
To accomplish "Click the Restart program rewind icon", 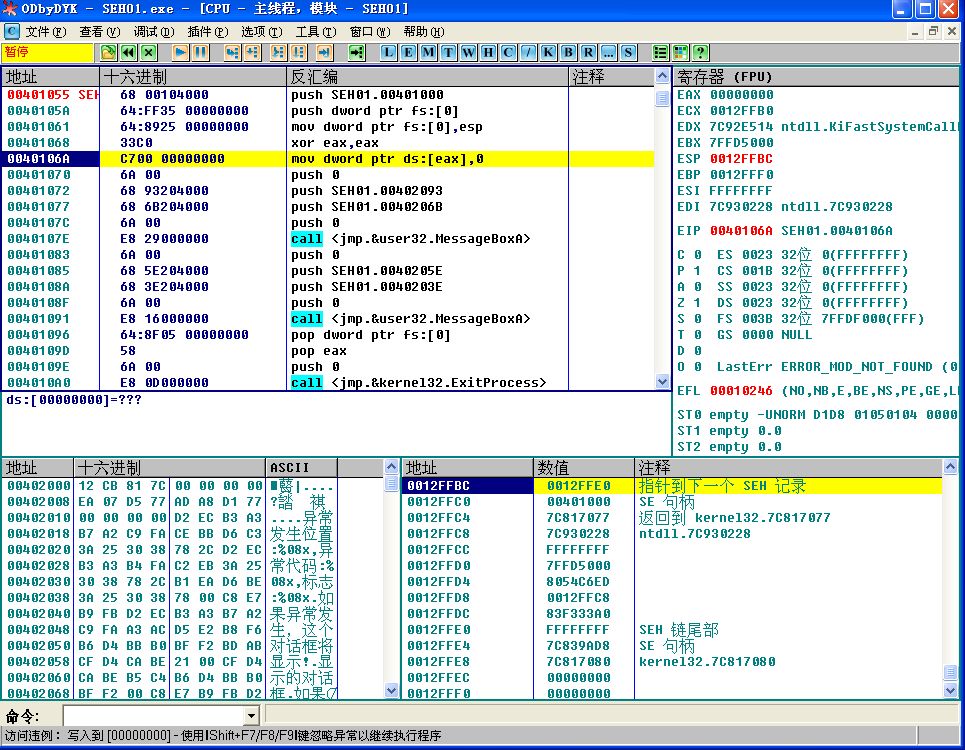I will [x=128, y=53].
